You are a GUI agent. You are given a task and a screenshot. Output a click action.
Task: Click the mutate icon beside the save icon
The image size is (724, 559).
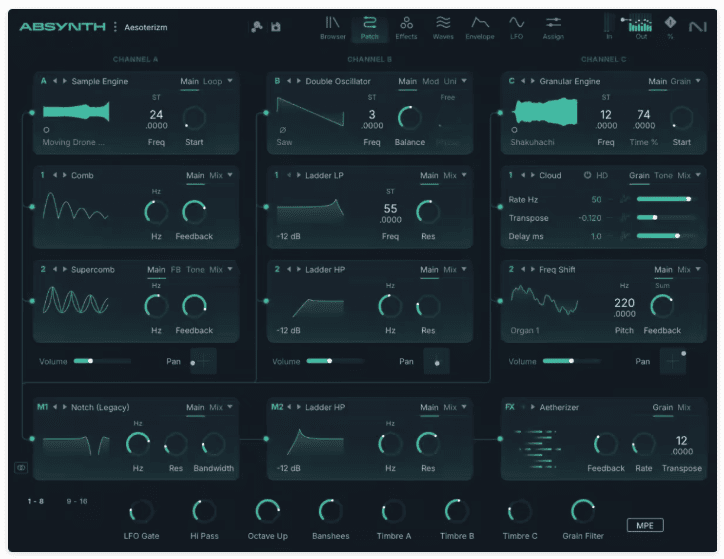257,27
